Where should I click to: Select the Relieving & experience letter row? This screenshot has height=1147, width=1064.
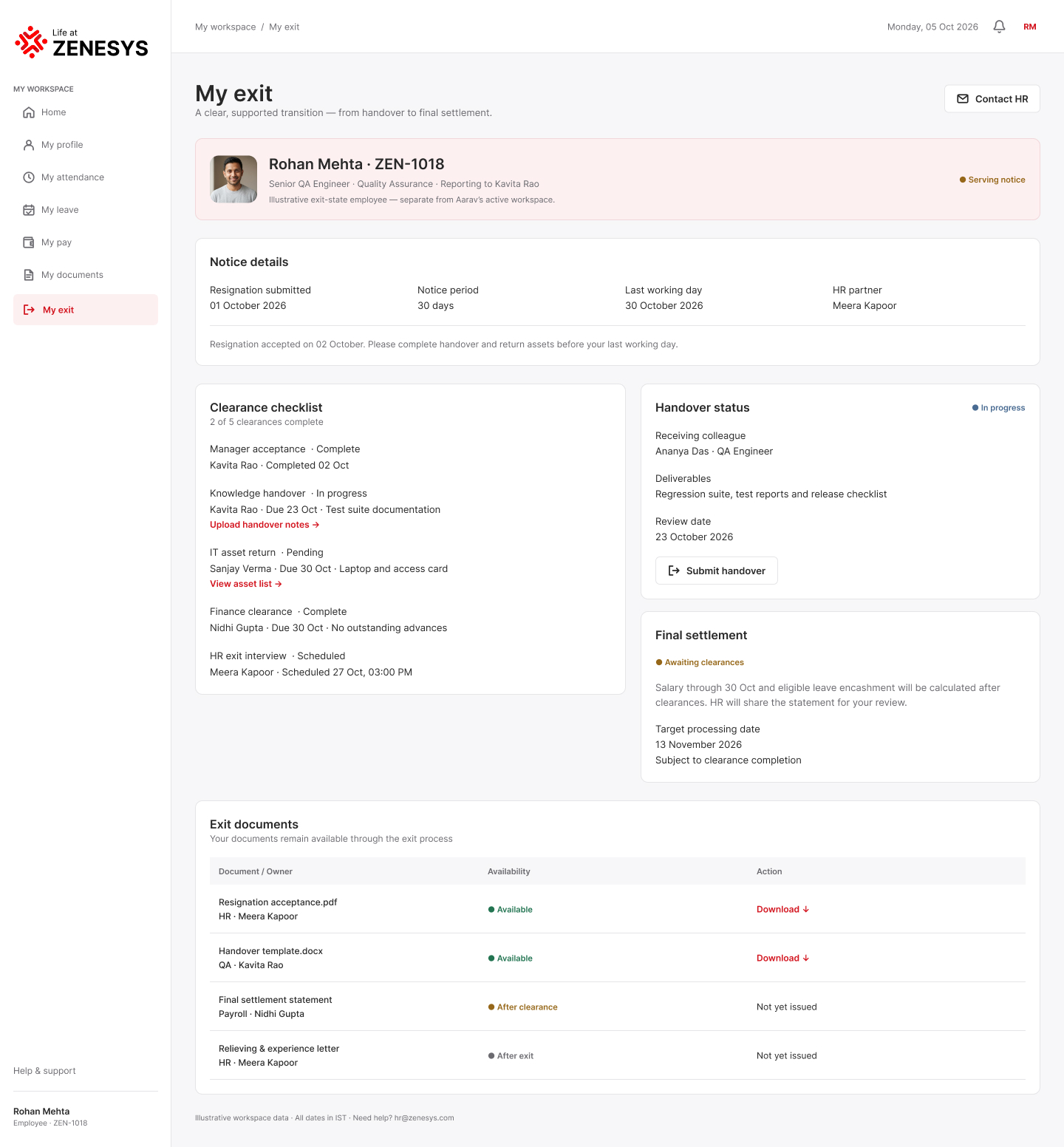pos(618,1055)
